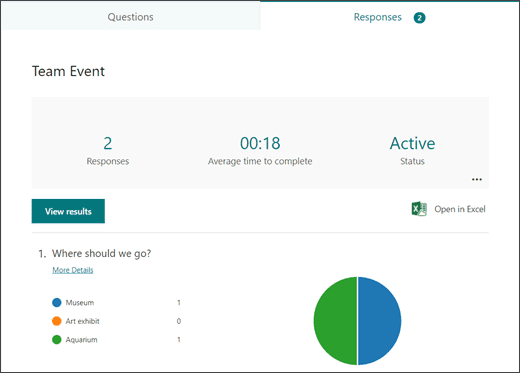Select the blue Museum legend dot
Viewport: 520px width, 373px height.
(57, 303)
